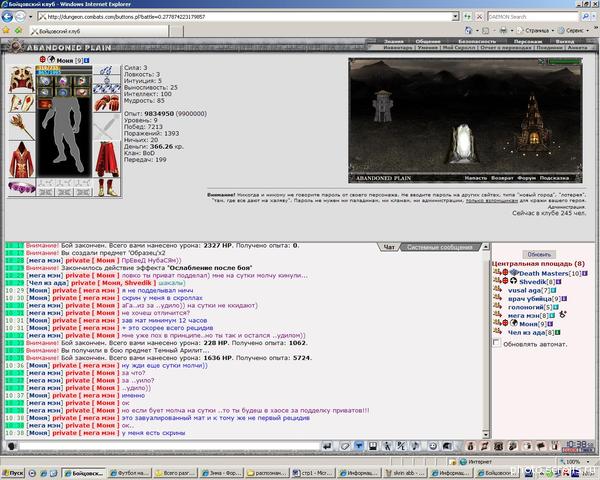Click the chat message input field
The image size is (600, 480).
click(x=170, y=446)
